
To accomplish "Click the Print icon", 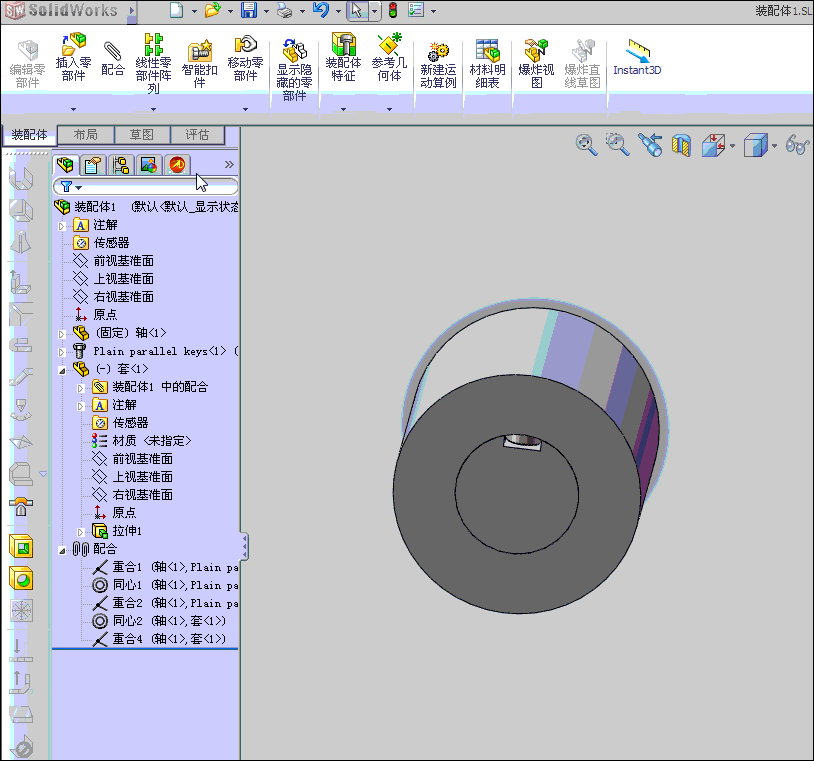I will (284, 10).
